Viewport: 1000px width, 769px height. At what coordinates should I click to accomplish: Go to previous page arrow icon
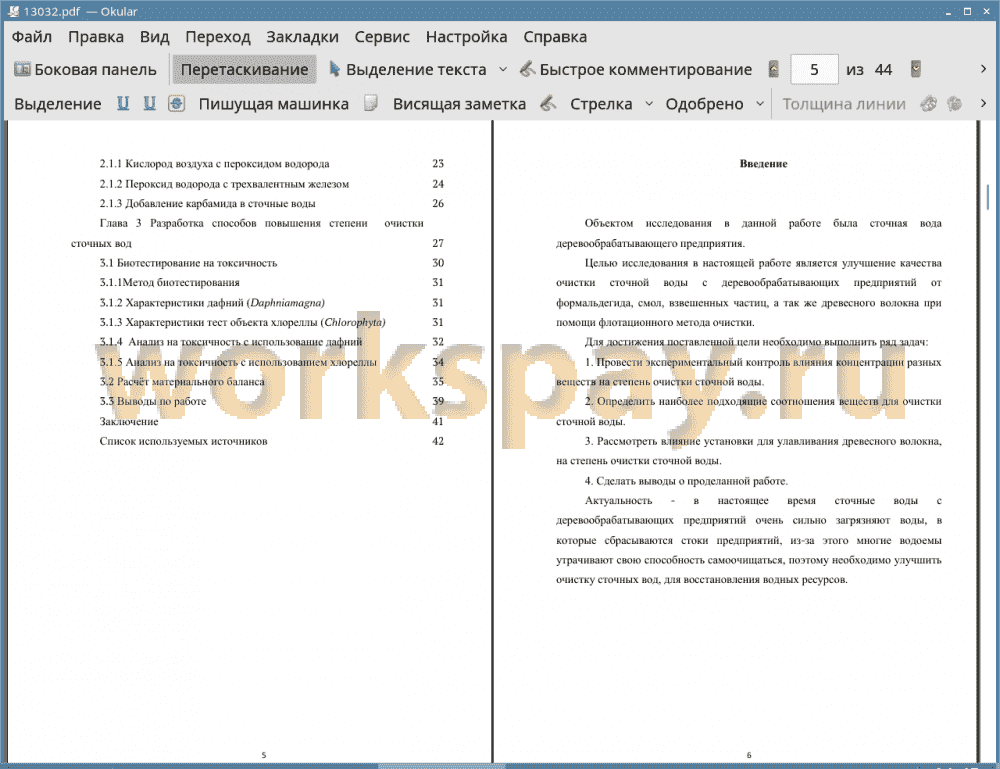coord(774,69)
